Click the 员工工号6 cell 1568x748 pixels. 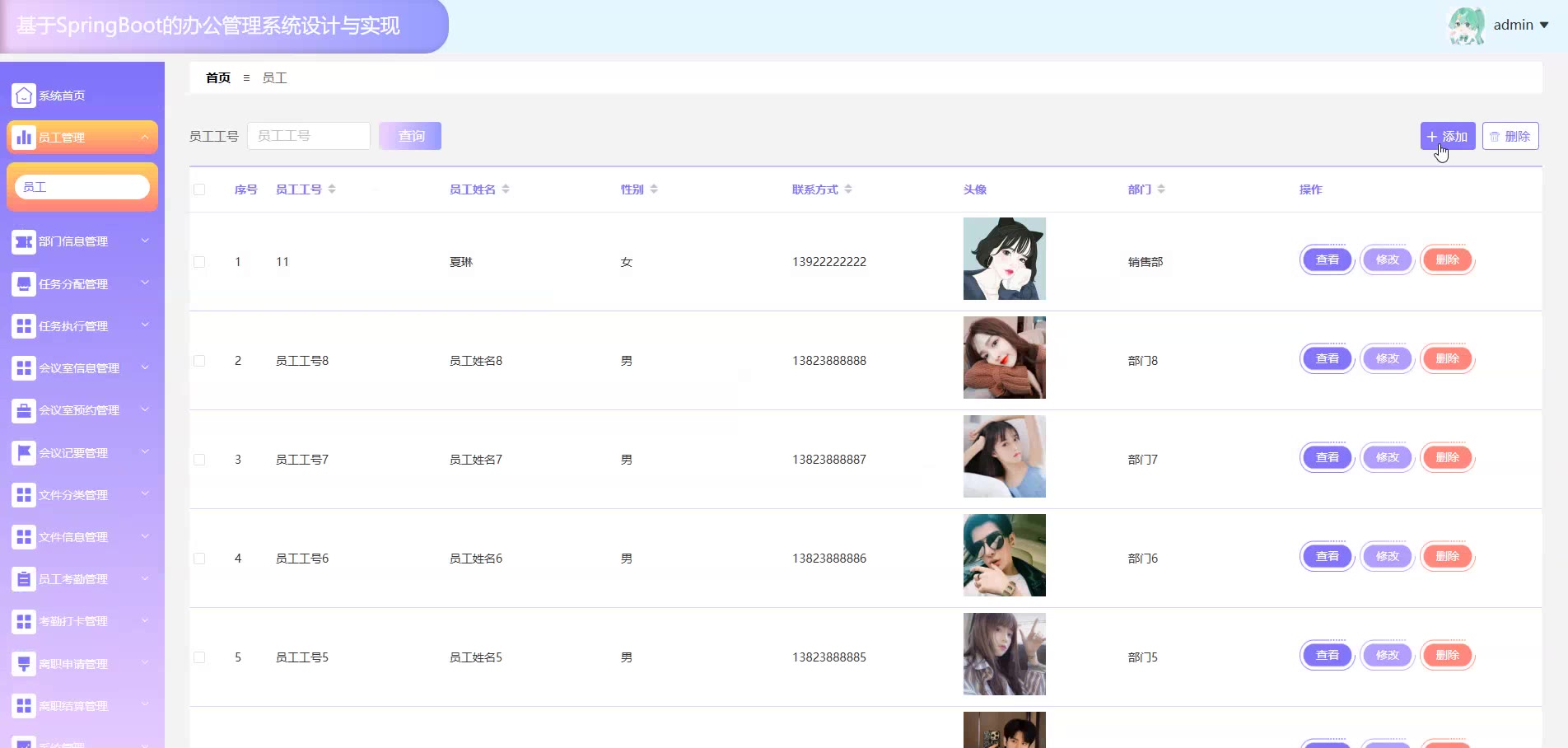coord(302,559)
